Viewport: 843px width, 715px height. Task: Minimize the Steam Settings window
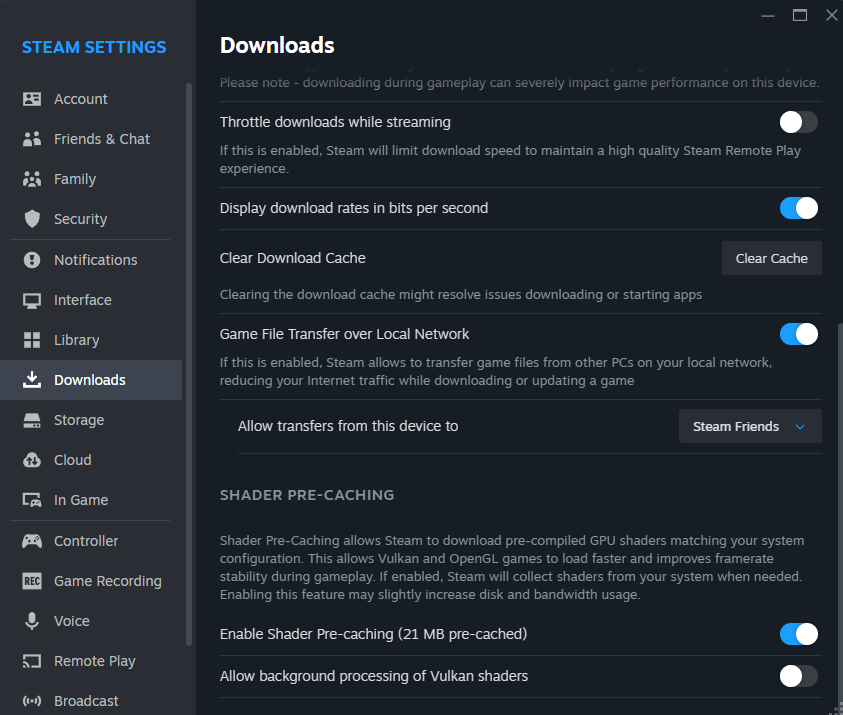(x=768, y=15)
